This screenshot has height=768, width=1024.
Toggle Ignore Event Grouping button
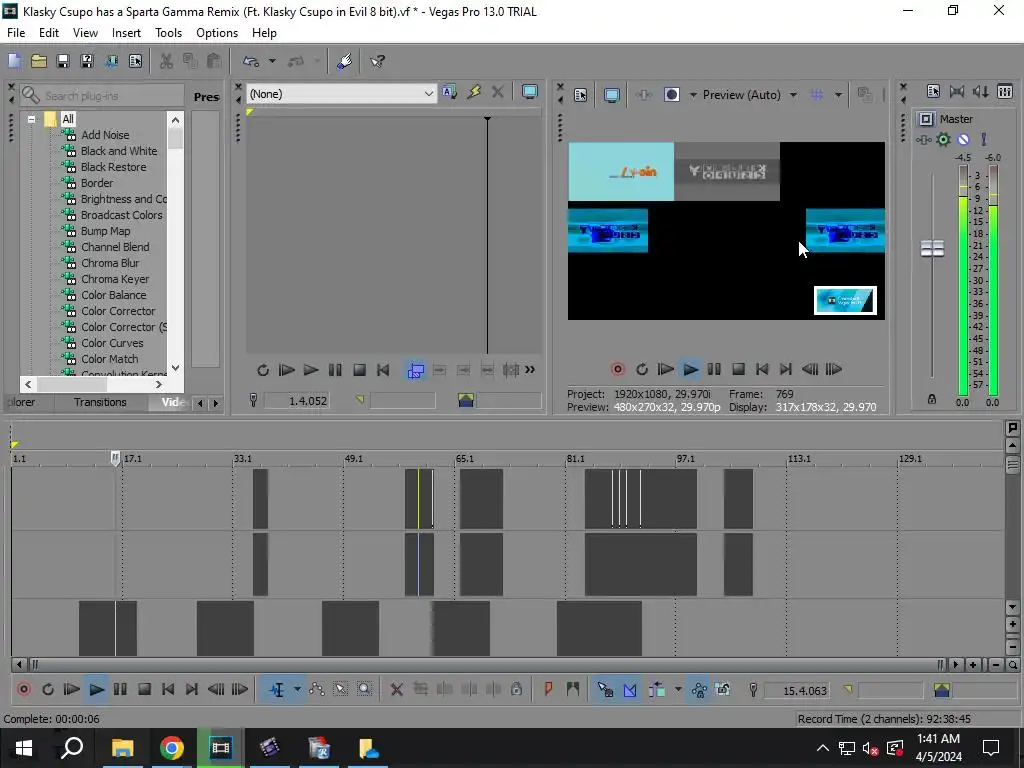click(x=723, y=690)
